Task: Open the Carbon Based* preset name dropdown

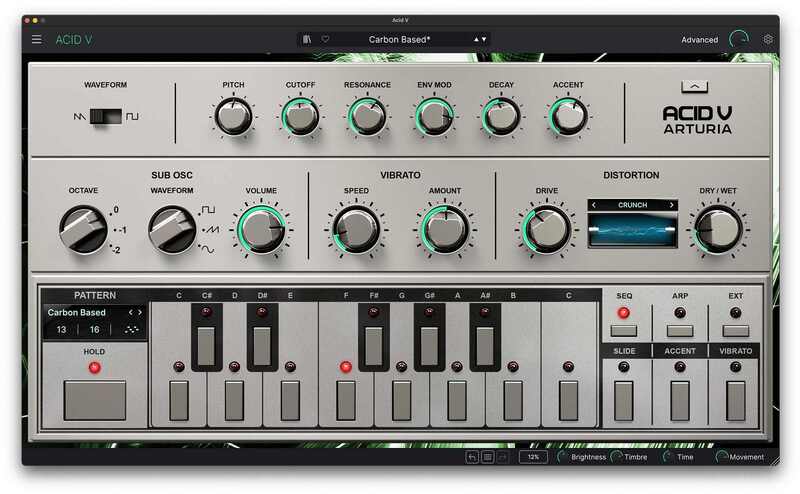Action: (x=399, y=39)
